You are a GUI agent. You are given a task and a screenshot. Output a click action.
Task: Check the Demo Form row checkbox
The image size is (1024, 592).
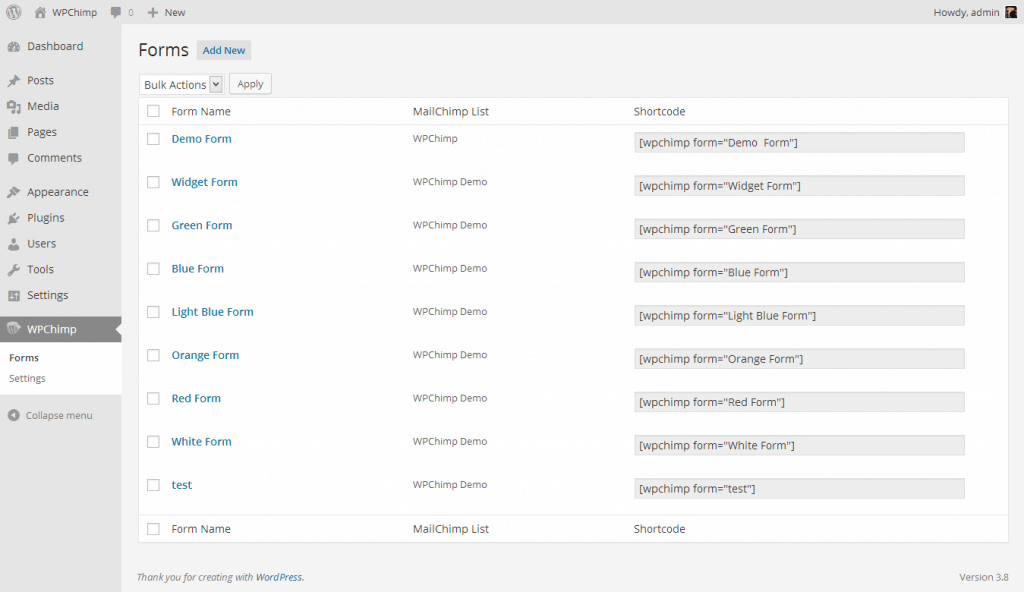[x=153, y=139]
